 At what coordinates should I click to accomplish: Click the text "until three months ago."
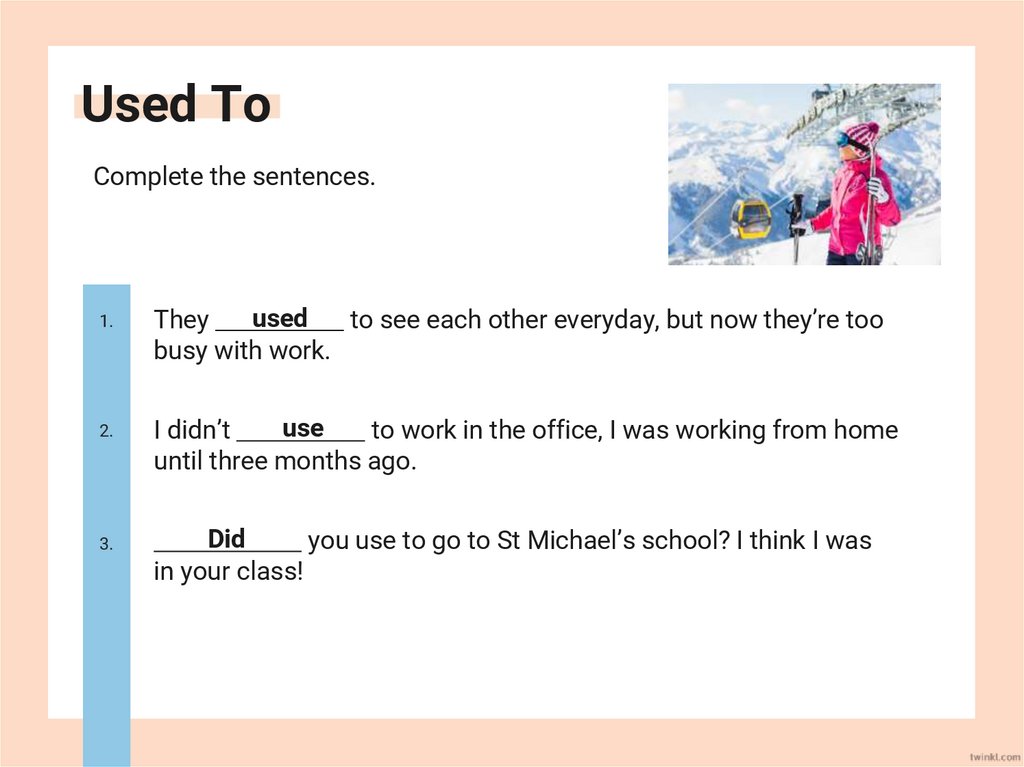(x=284, y=462)
